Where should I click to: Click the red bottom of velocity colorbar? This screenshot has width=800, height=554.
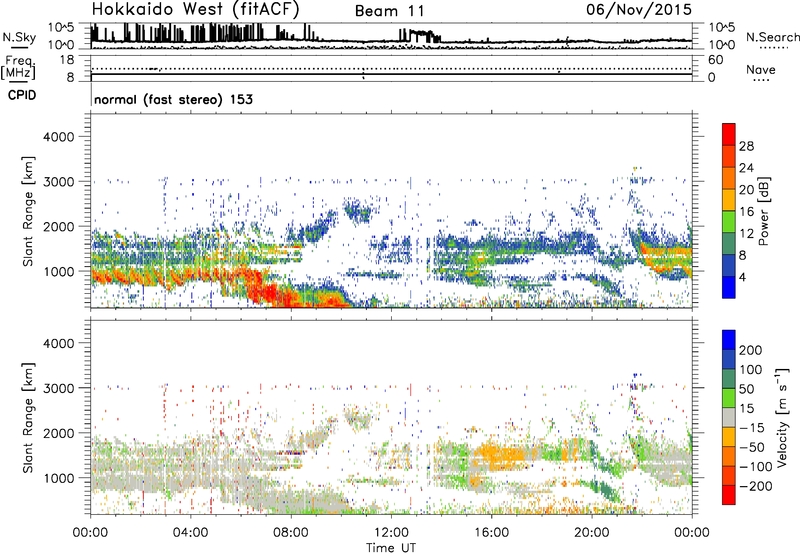click(x=729, y=495)
